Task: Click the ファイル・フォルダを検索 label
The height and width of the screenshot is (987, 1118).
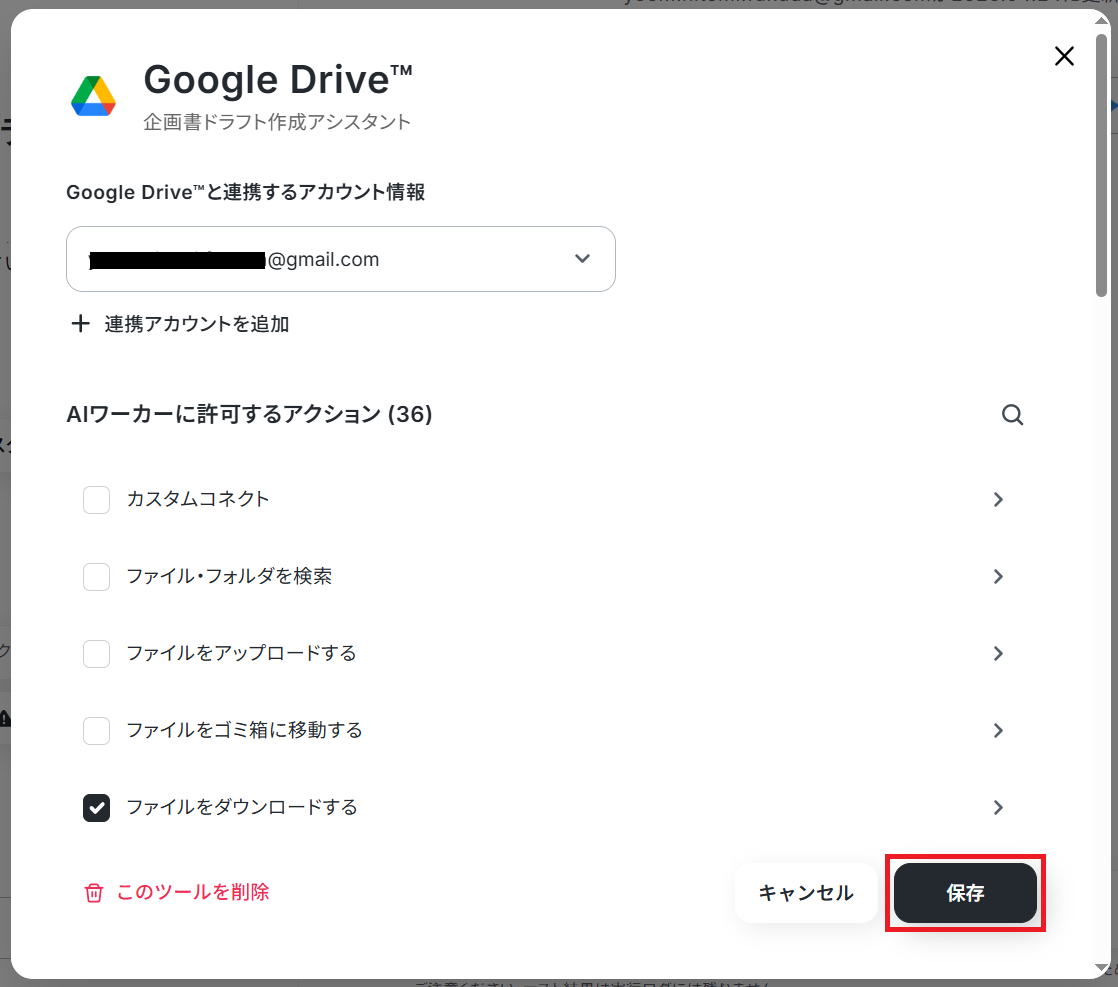Action: (229, 576)
